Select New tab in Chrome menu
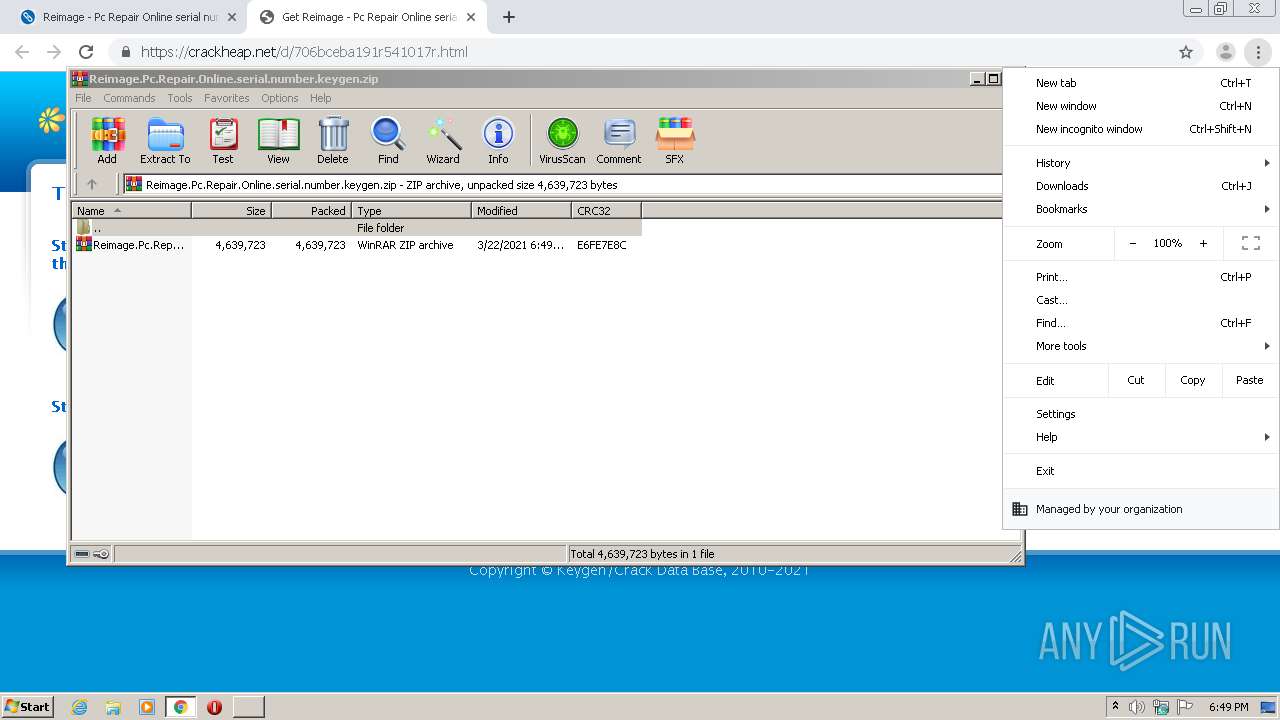The height and width of the screenshot is (720, 1280). (x=1141, y=83)
